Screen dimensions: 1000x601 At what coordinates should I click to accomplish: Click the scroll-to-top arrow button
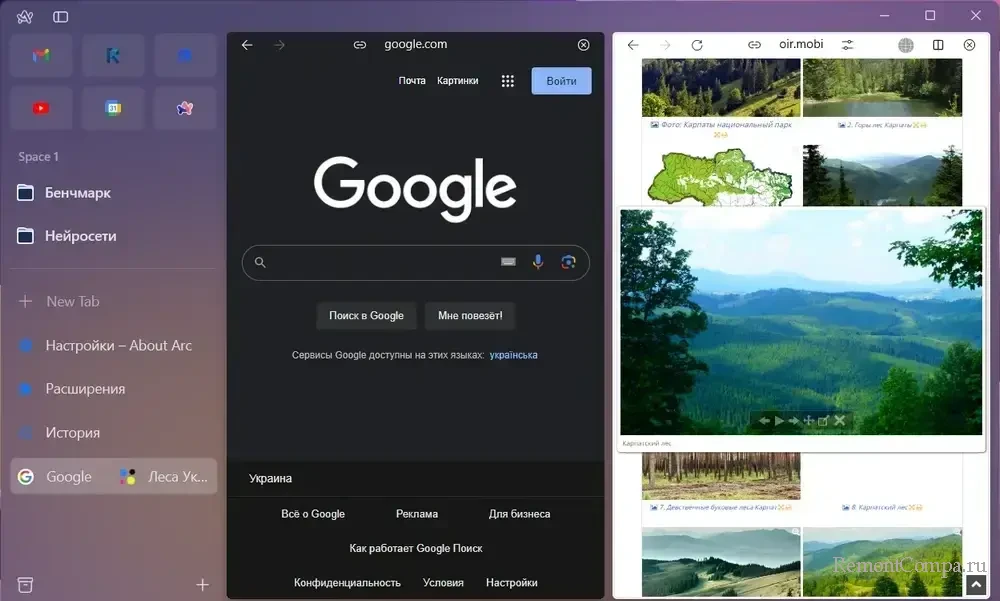click(975, 585)
